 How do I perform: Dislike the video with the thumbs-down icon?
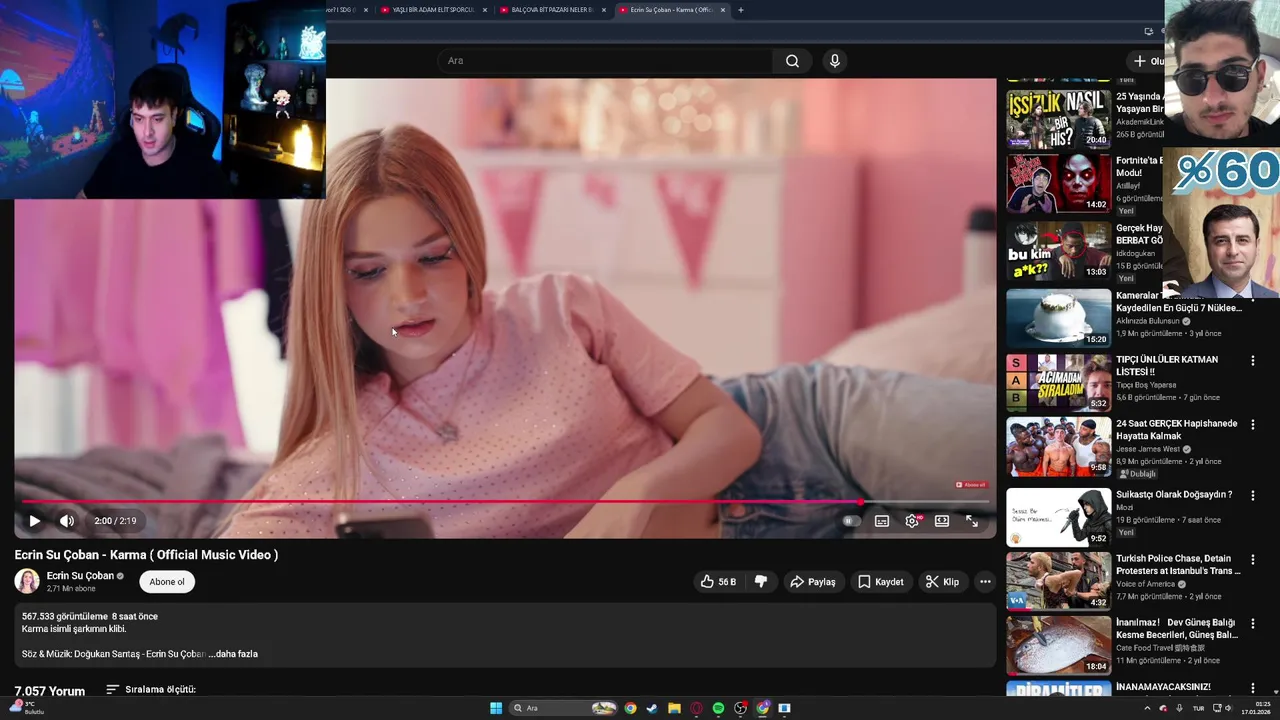point(761,582)
